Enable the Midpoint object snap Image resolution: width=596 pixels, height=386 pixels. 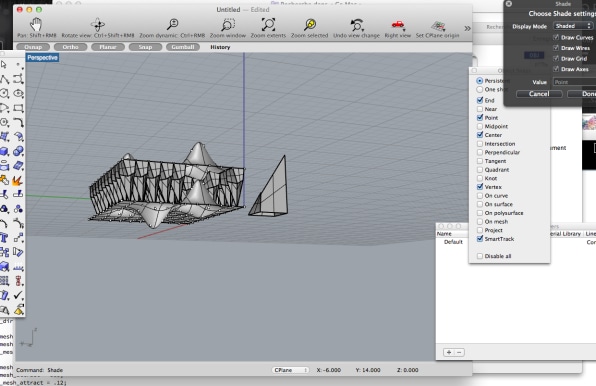[480, 126]
